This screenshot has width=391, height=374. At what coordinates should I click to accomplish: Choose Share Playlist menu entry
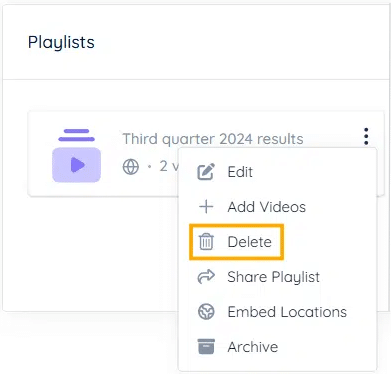[277, 277]
